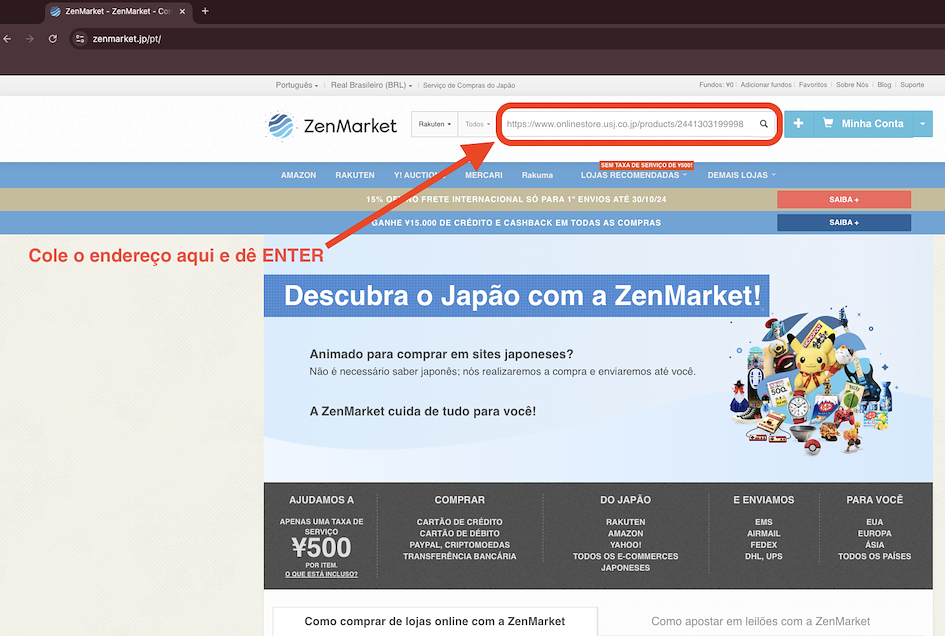Click the search magnifier icon

[764, 124]
